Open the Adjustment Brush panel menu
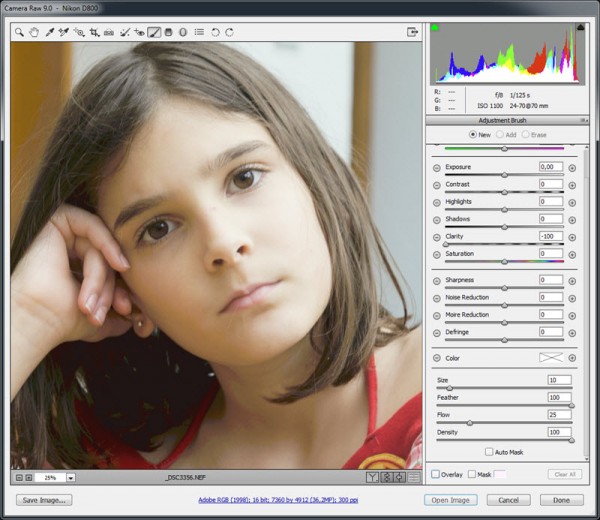This screenshot has height=520, width=600. pos(584,121)
